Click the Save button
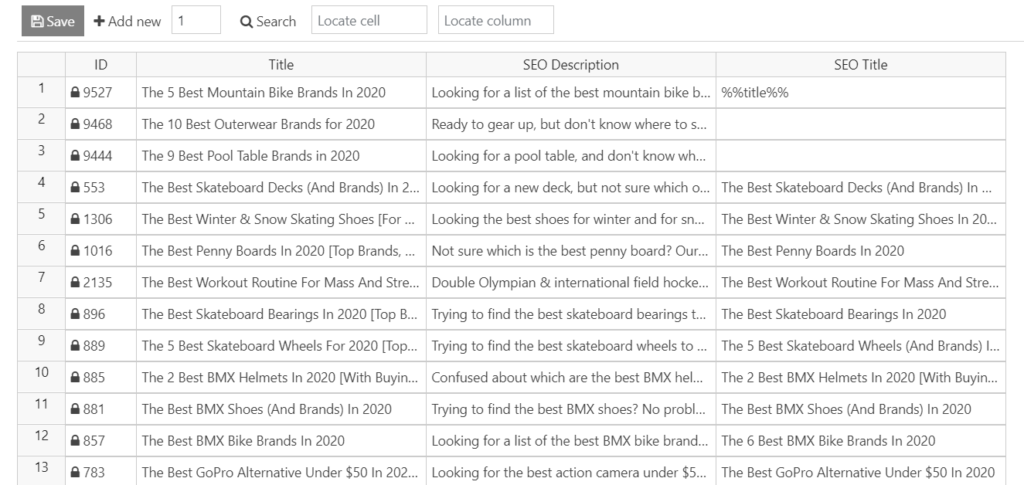Screen dimensions: 1024x485 coord(53,21)
